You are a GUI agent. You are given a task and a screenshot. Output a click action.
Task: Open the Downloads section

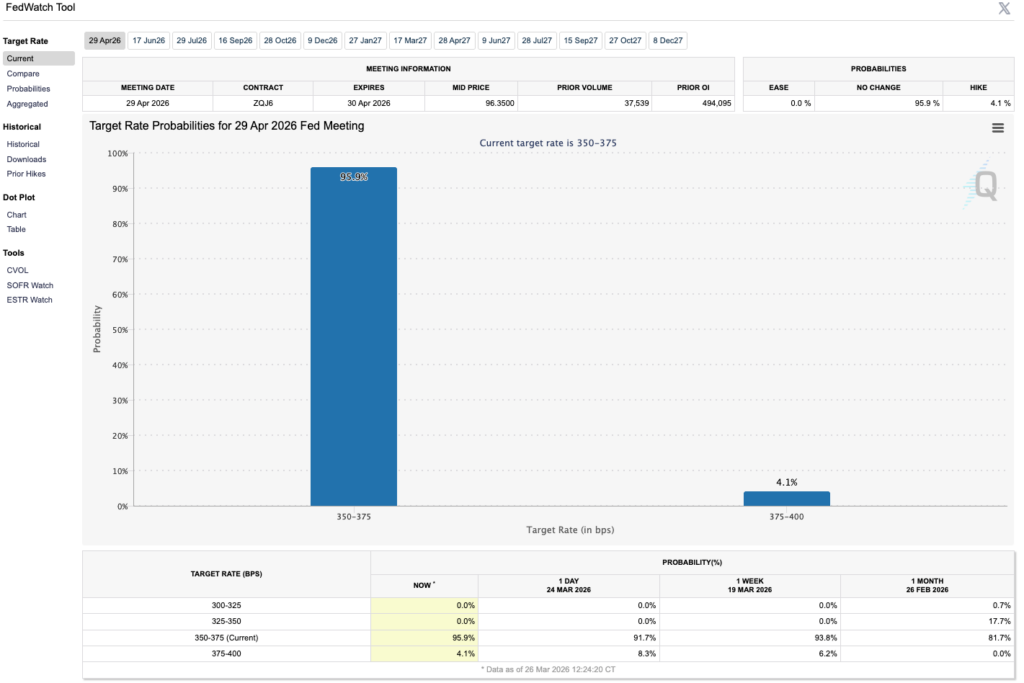(26, 158)
